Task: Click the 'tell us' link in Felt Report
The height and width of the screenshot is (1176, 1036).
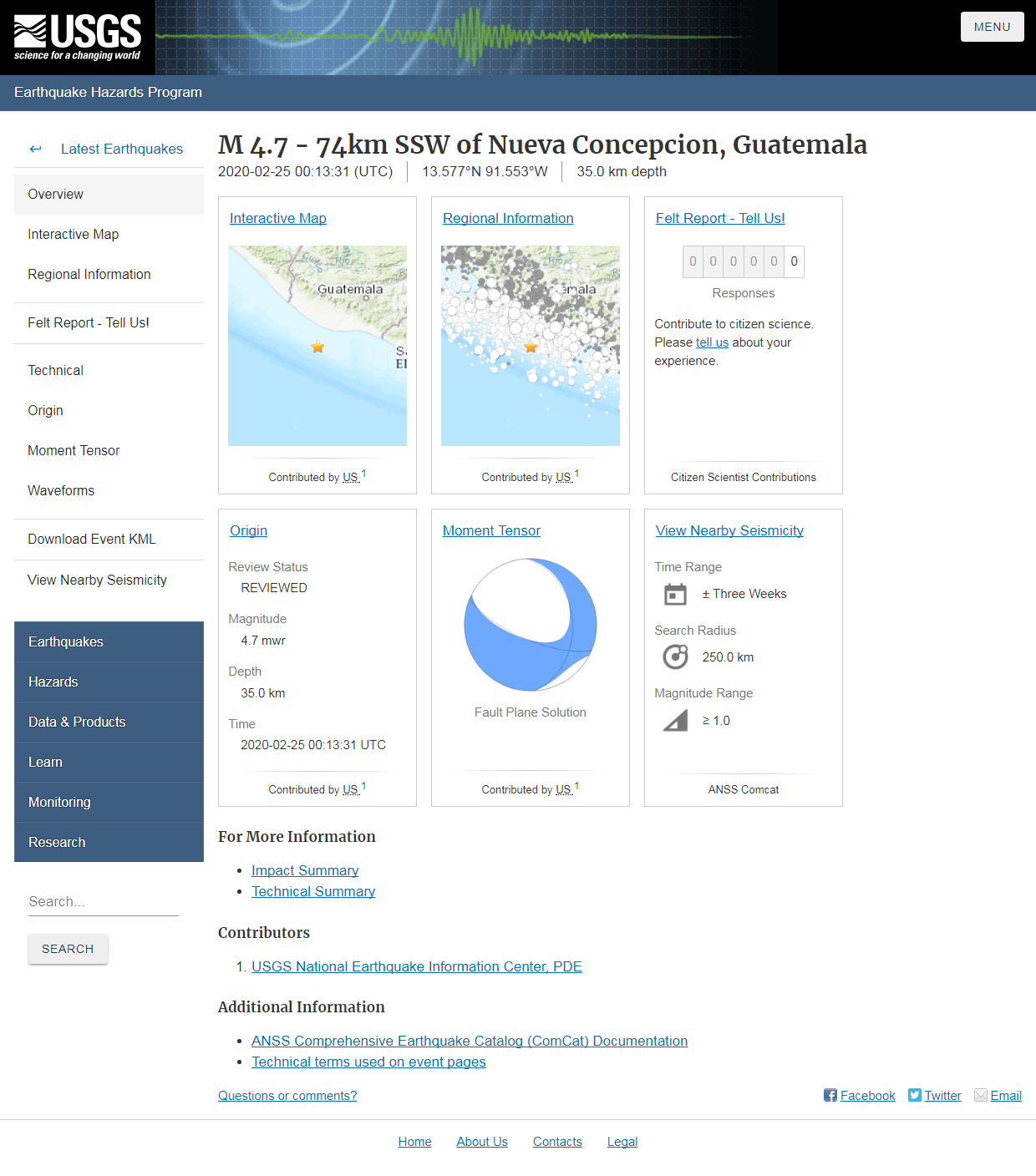Action: click(x=712, y=342)
